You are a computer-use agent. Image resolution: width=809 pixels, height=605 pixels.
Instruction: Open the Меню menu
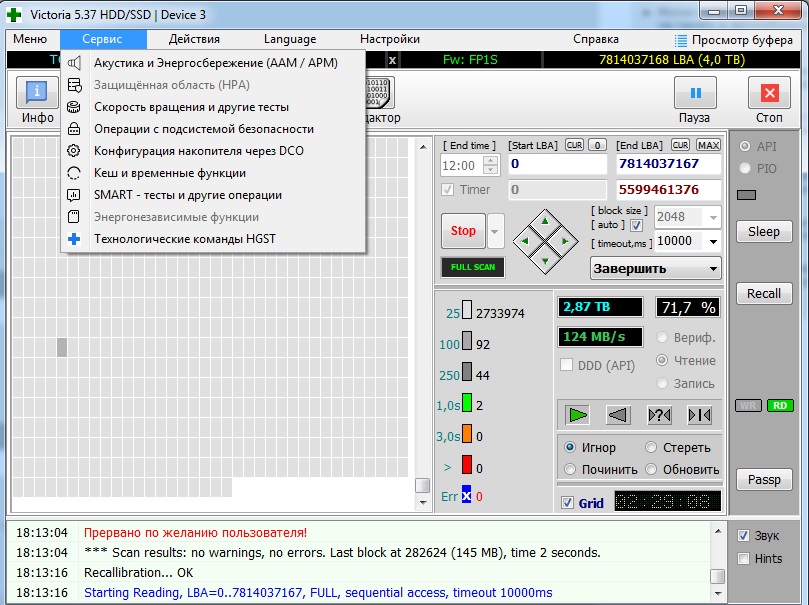(30, 39)
